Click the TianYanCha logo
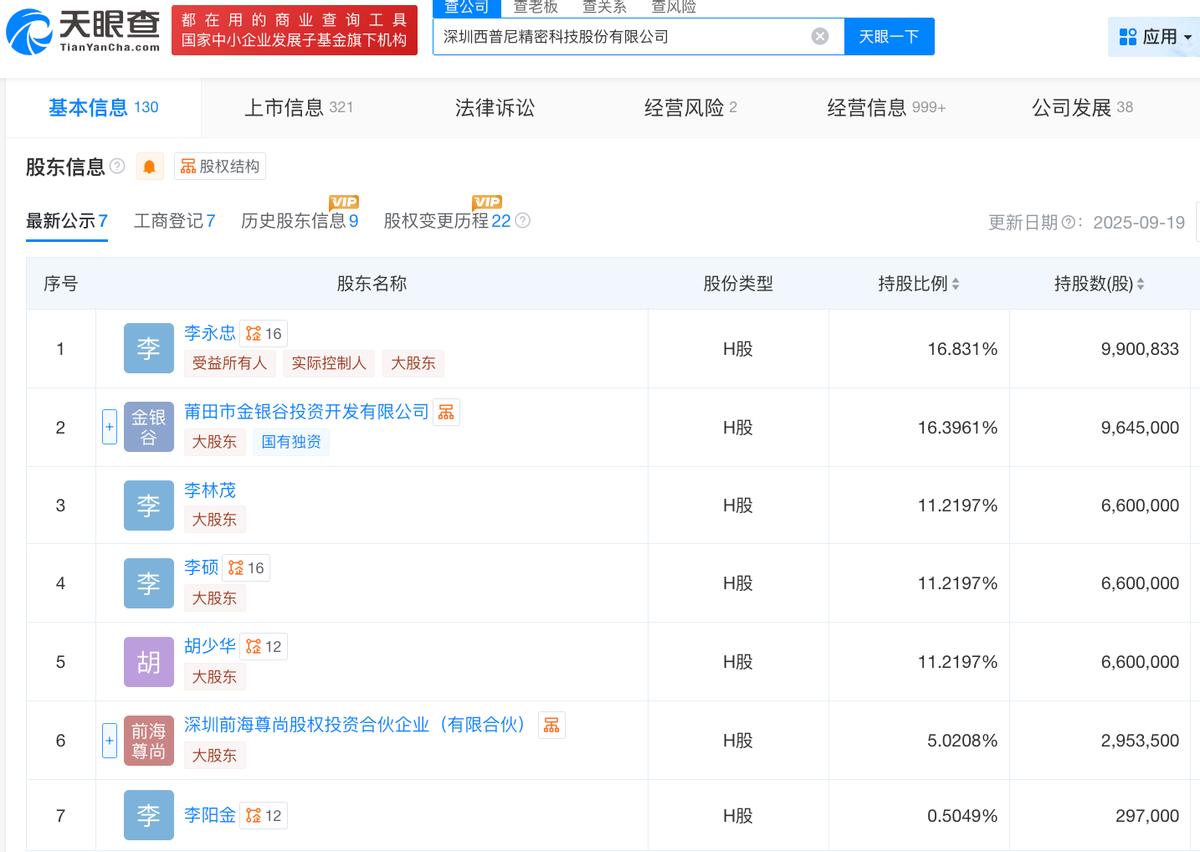The width and height of the screenshot is (1200, 852). pyautogui.click(x=83, y=31)
